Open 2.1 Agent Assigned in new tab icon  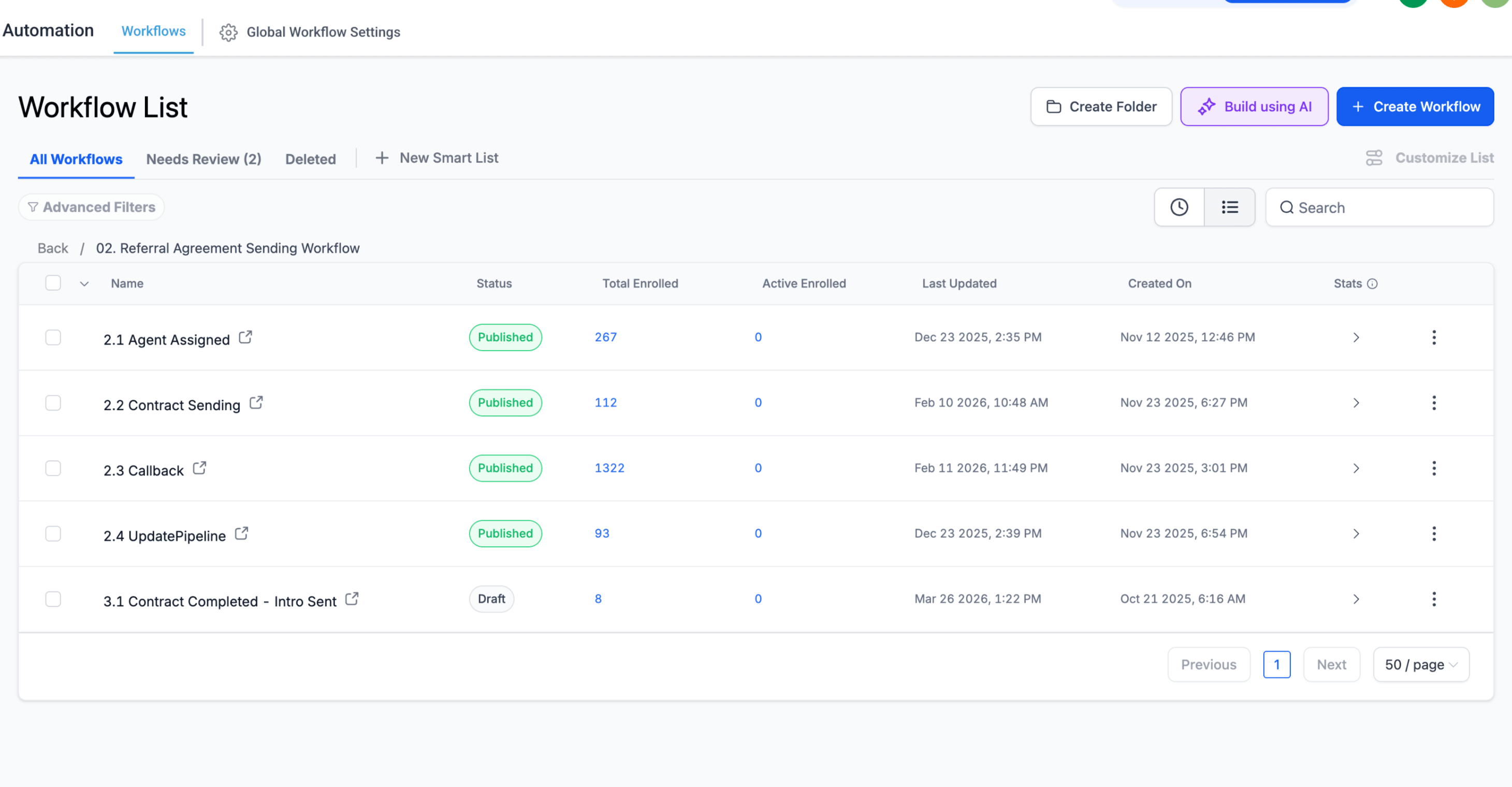[x=245, y=338]
